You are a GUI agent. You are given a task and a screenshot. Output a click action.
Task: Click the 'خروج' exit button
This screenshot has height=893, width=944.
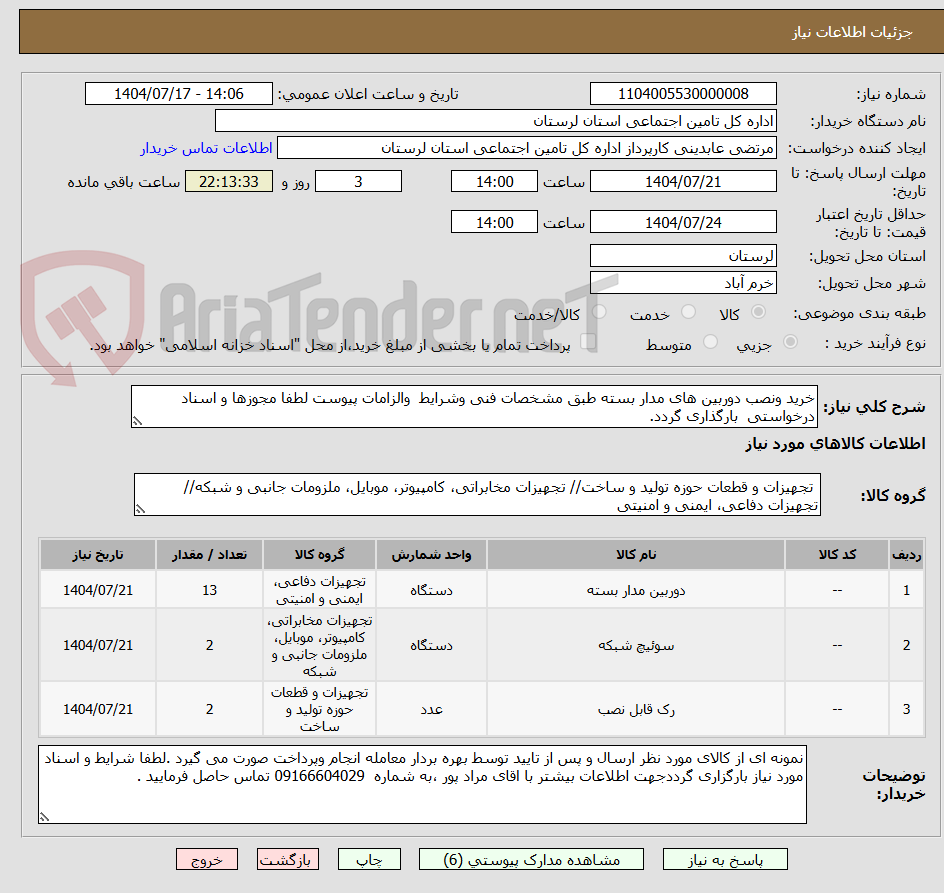coord(206,859)
